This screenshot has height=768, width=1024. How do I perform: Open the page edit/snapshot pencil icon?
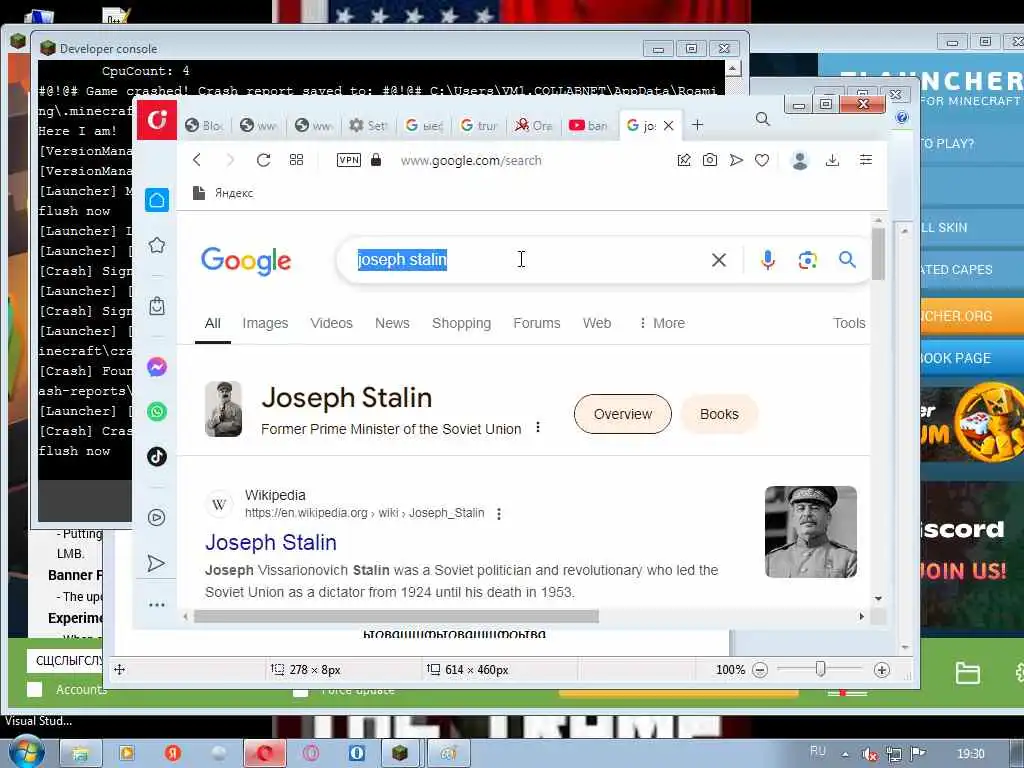pyautogui.click(x=684, y=160)
